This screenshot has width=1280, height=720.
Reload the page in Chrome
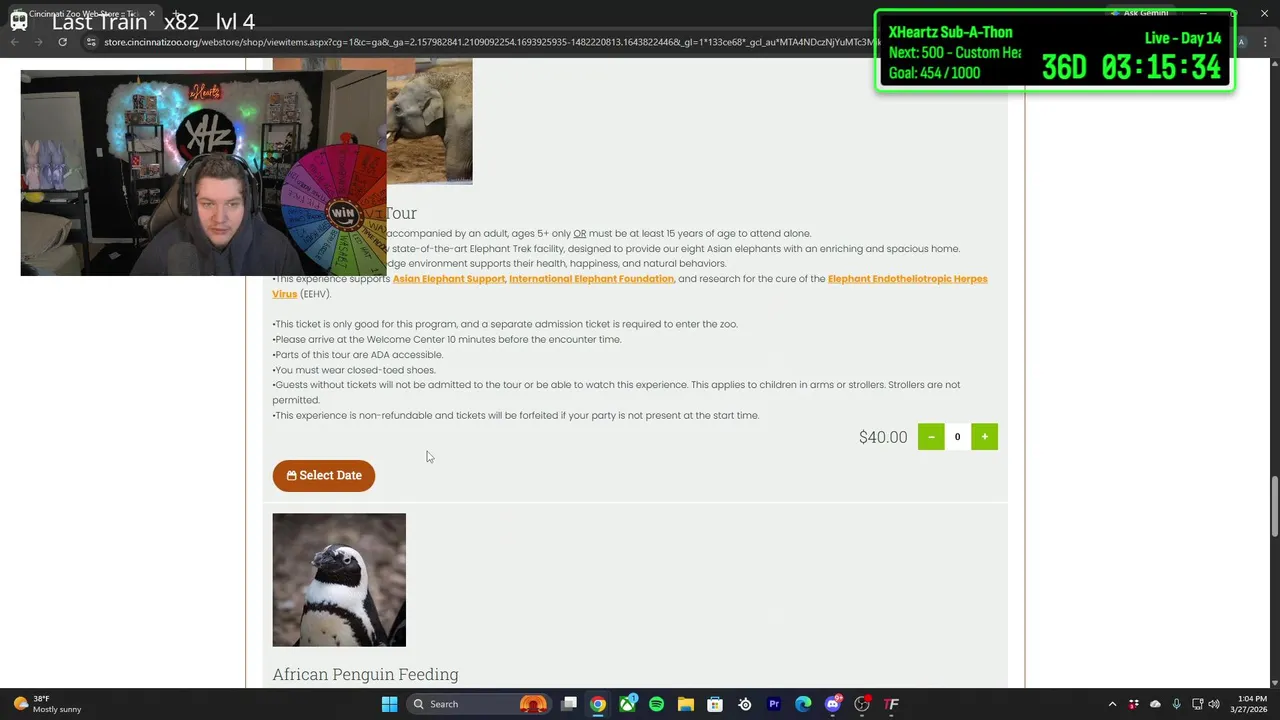[62, 42]
